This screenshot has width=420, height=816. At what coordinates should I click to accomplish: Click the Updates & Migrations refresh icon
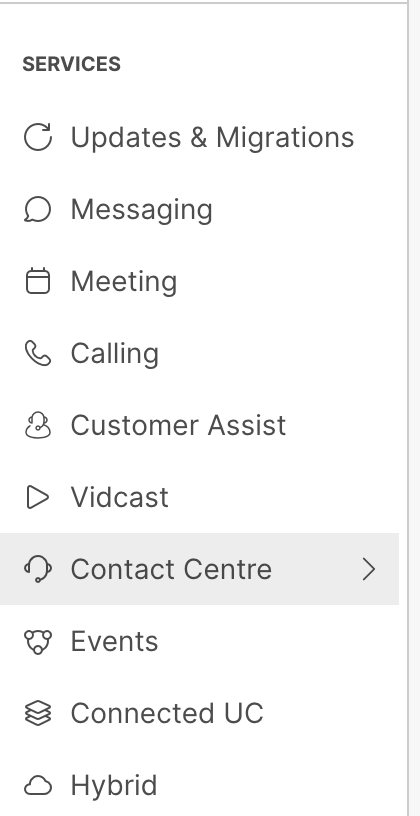point(38,137)
